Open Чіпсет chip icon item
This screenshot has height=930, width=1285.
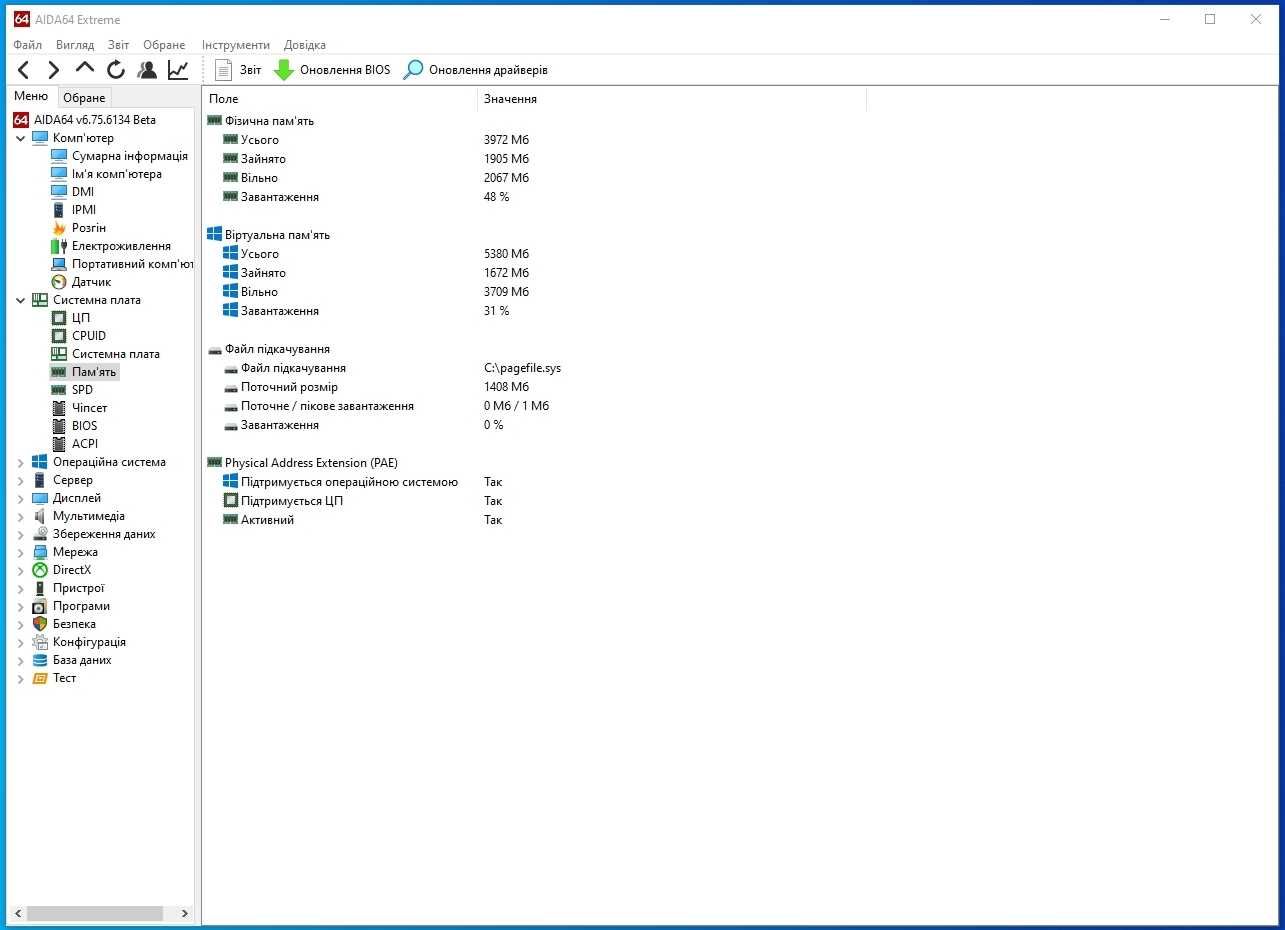click(59, 408)
